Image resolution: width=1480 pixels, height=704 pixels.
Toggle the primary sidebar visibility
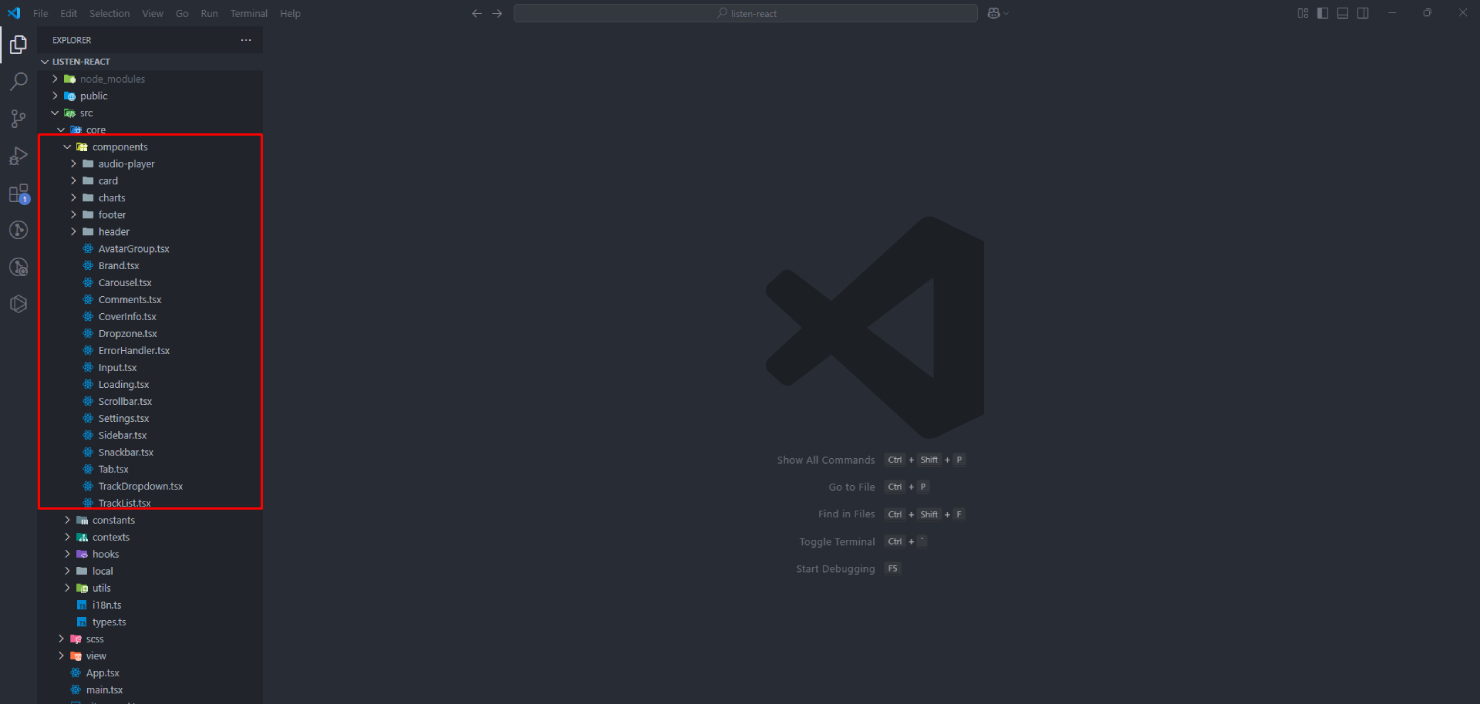(1323, 13)
